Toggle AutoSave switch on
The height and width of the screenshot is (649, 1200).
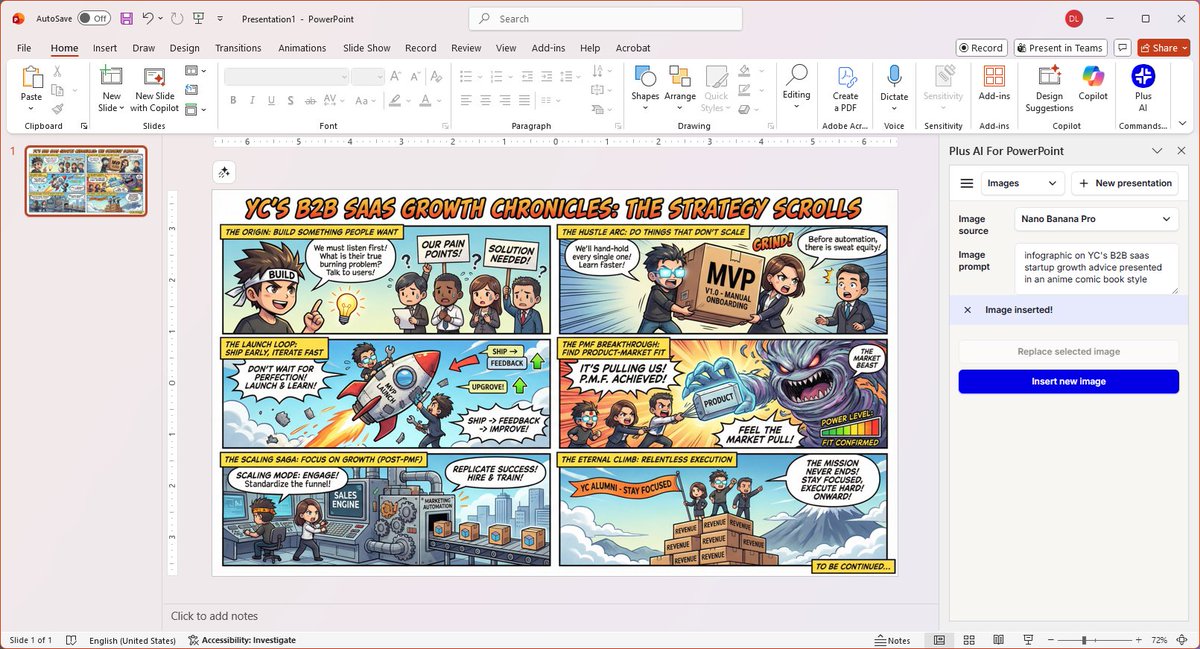coord(94,19)
